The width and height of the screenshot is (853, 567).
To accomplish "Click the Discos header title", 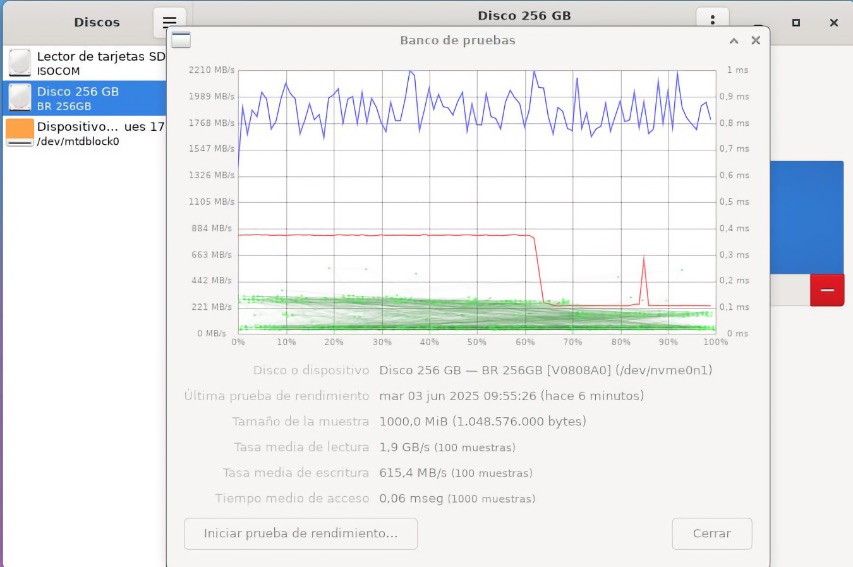I will (97, 22).
